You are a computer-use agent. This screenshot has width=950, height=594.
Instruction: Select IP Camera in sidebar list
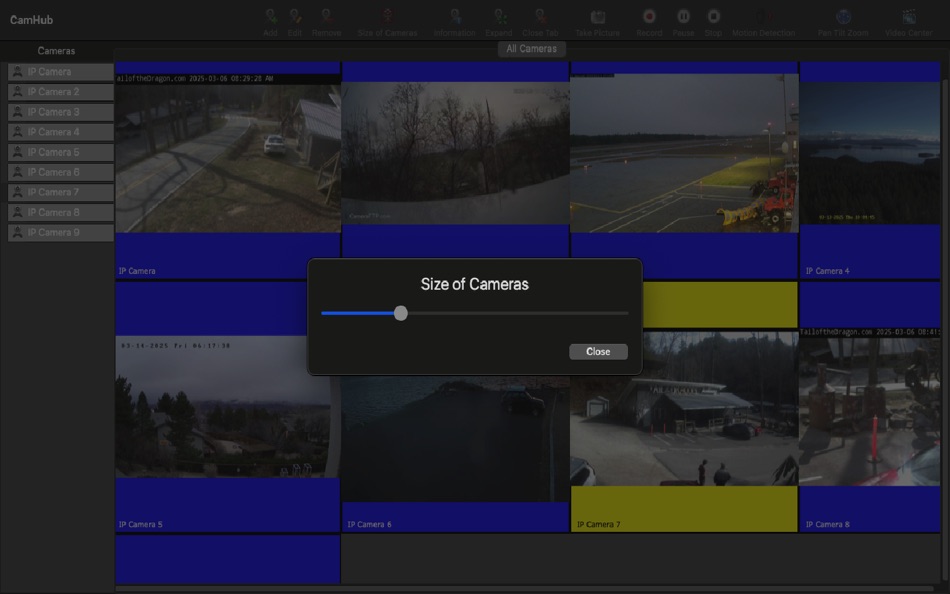coord(61,72)
